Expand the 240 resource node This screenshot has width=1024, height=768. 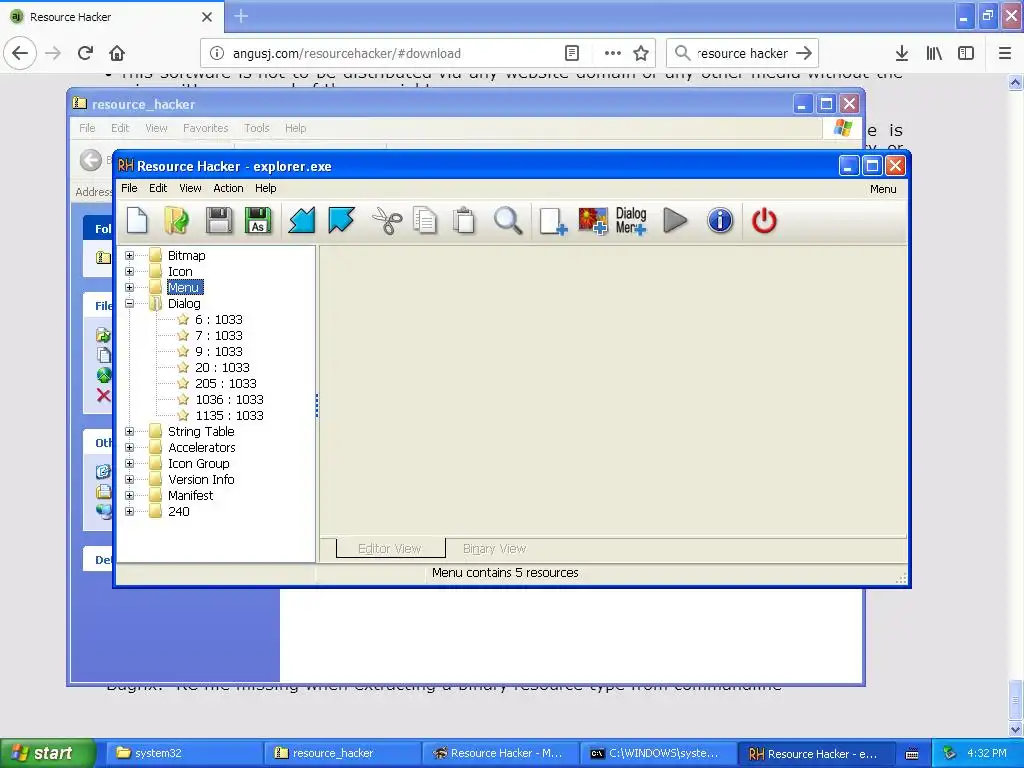tap(129, 511)
